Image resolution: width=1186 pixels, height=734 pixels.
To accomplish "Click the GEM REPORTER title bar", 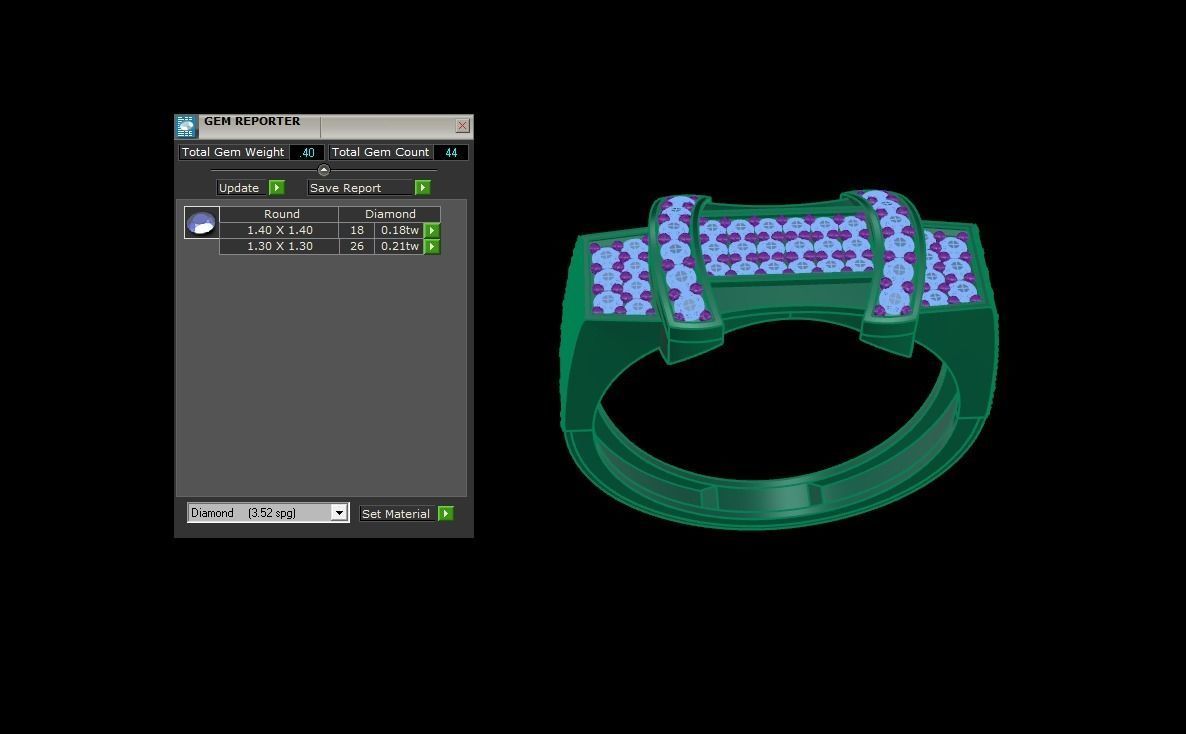I will [325, 126].
